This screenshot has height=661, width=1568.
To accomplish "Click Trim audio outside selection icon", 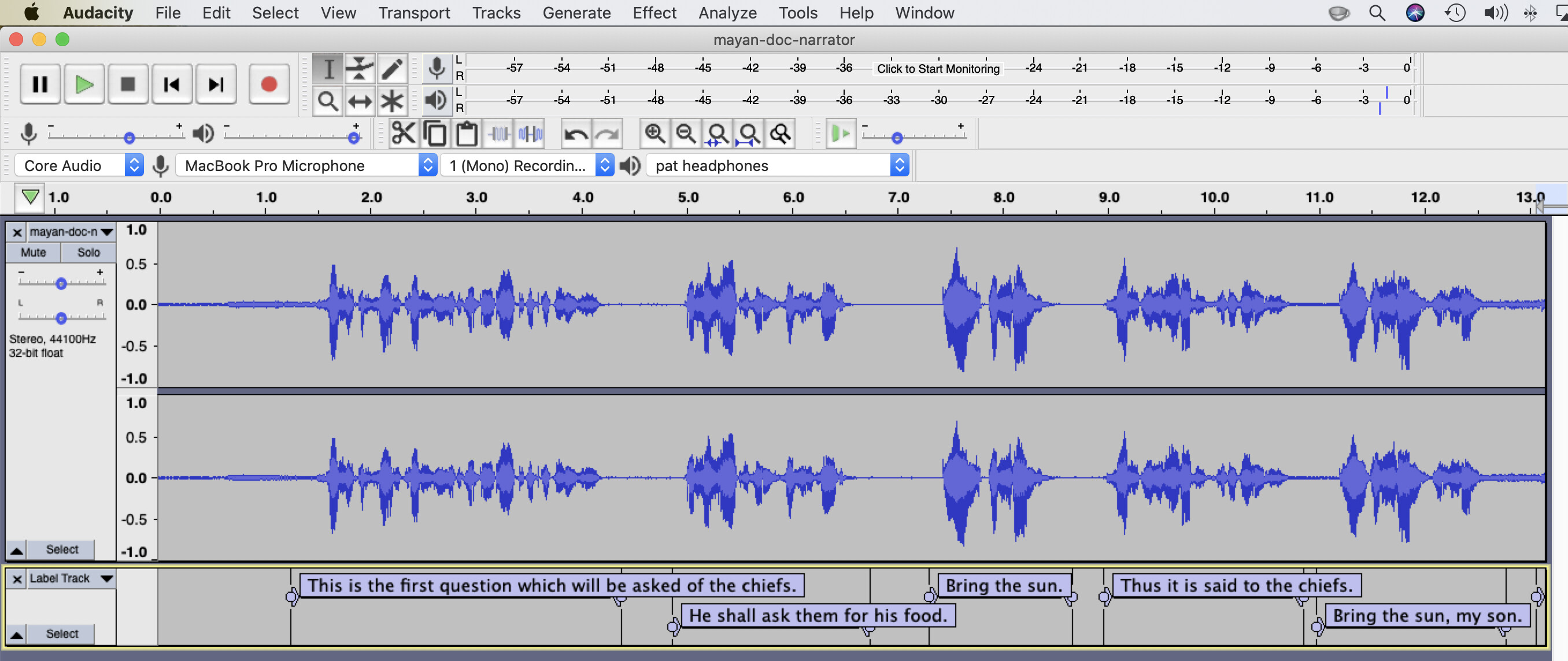I will (499, 134).
